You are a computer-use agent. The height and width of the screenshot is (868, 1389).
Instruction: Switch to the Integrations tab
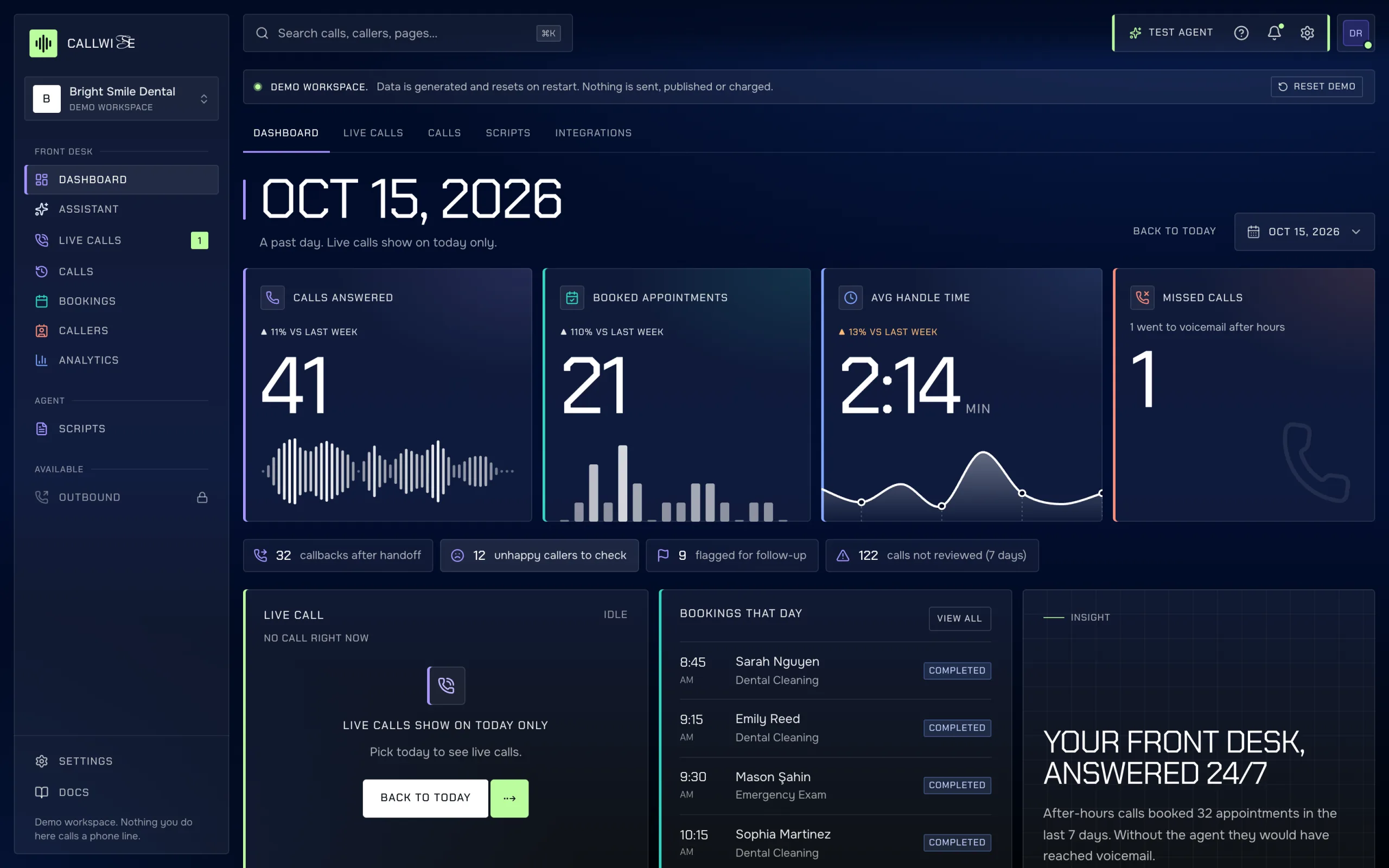[593, 132]
